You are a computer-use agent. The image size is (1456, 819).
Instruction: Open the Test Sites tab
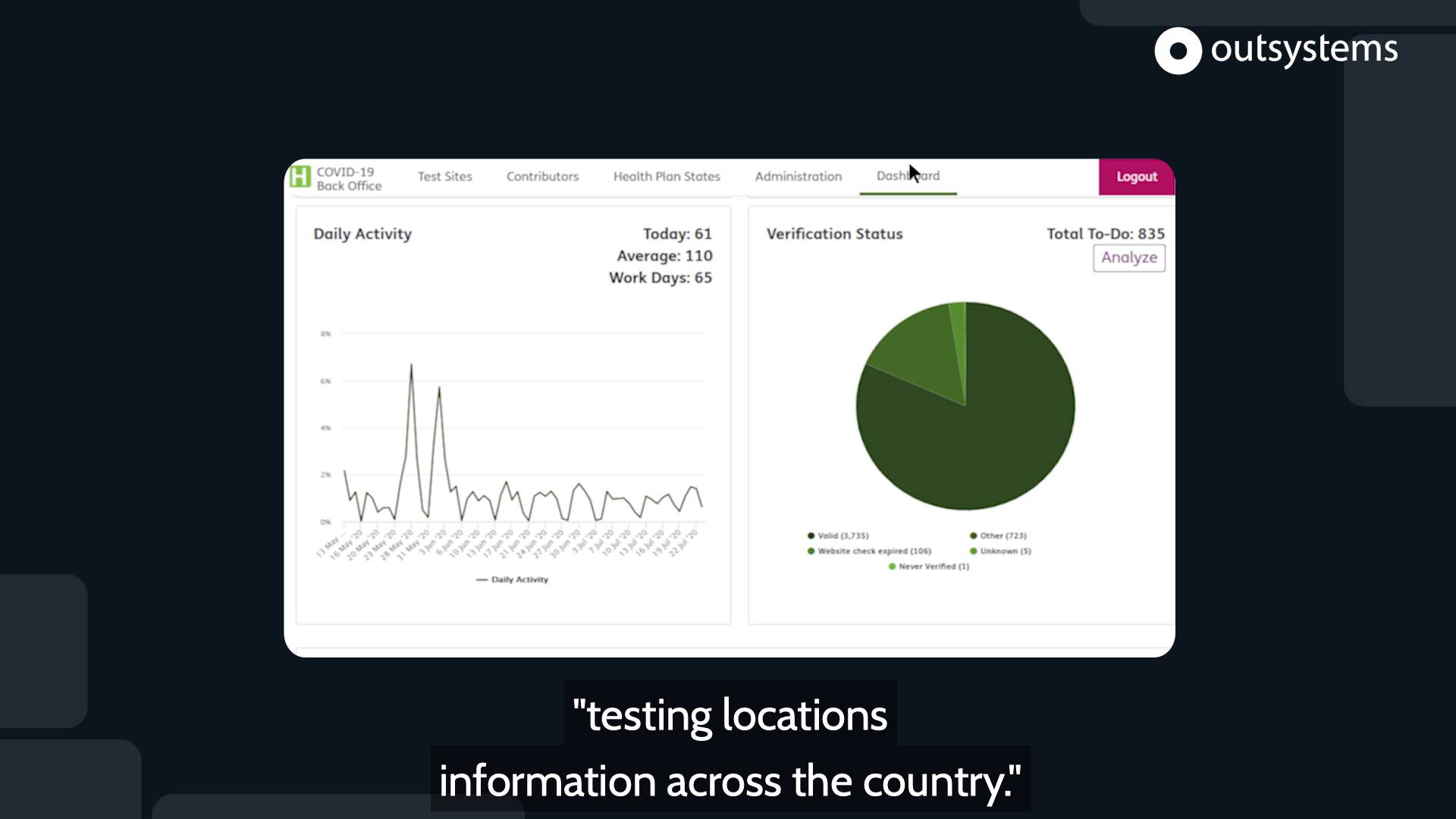click(444, 177)
